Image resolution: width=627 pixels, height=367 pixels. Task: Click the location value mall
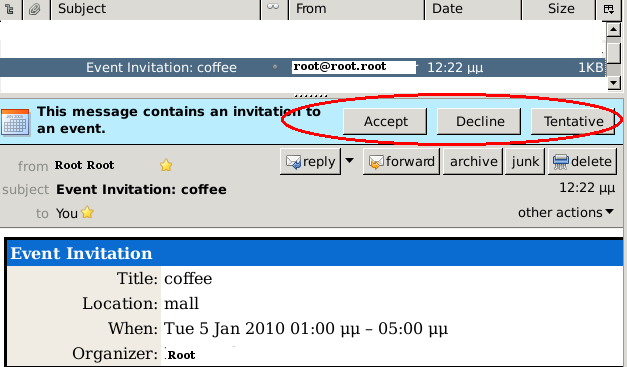pyautogui.click(x=181, y=303)
